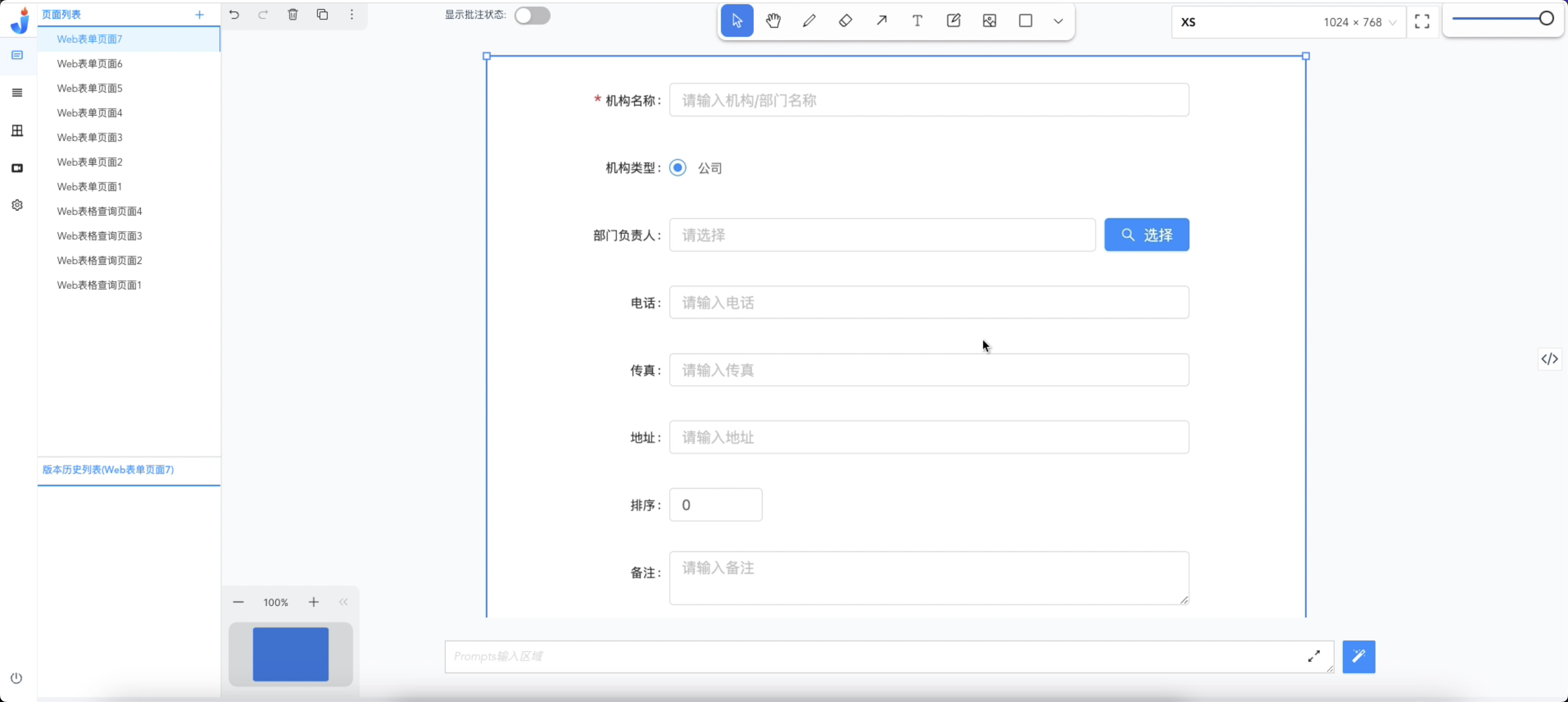Select the Pencil drawing tool
The height and width of the screenshot is (702, 1568).
point(809,20)
